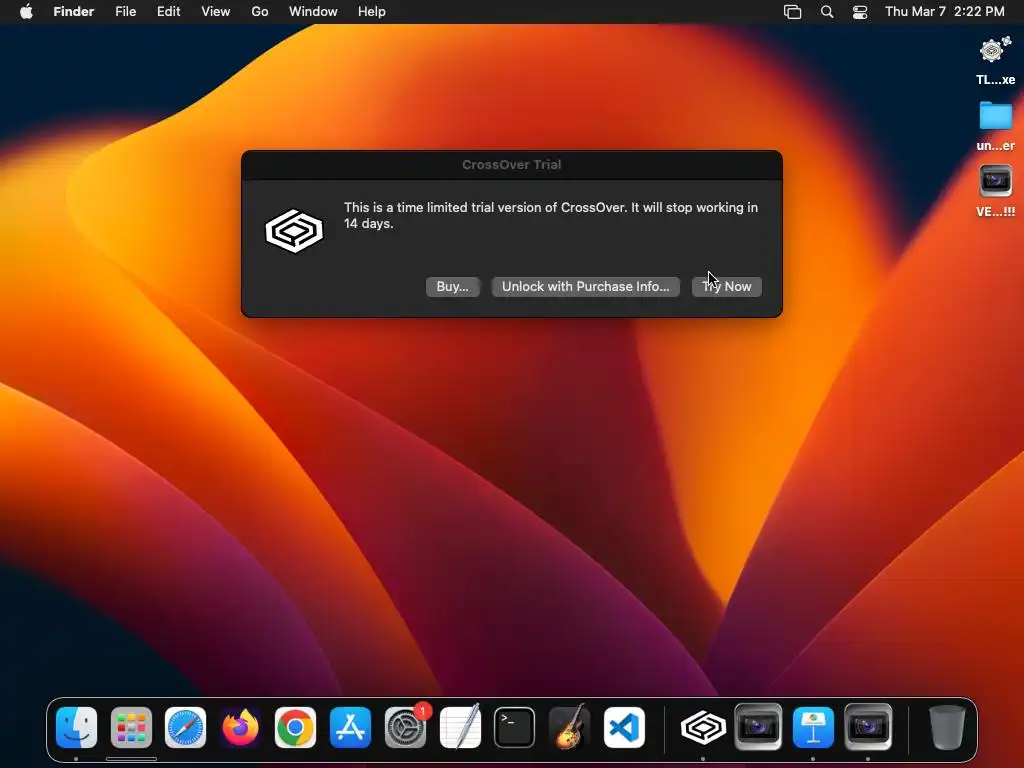The height and width of the screenshot is (768, 1024).
Task: Click the CrossOver icon in the Dock
Action: (x=703, y=728)
